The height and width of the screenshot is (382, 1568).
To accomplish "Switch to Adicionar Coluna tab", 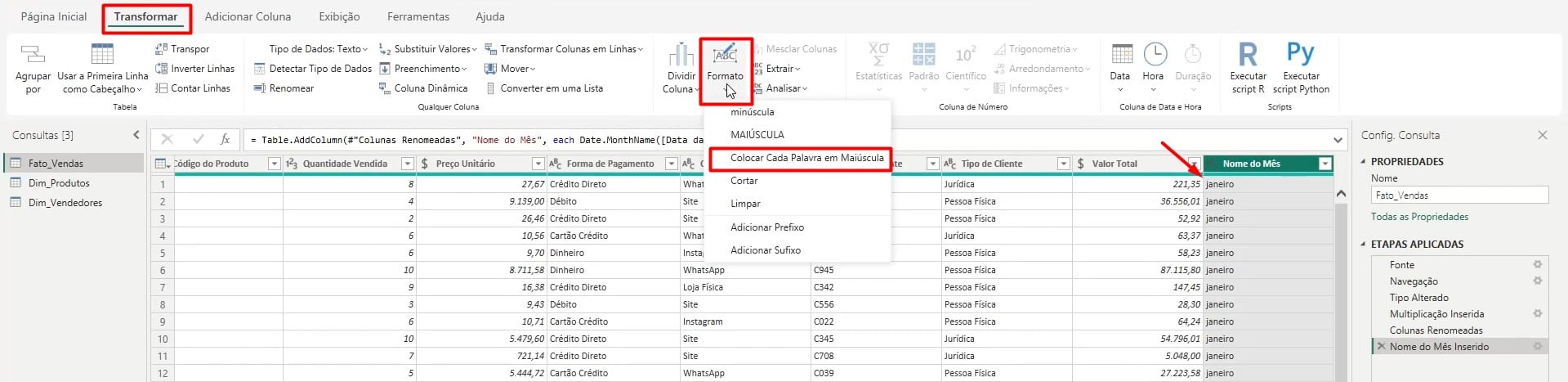I will click(x=248, y=16).
